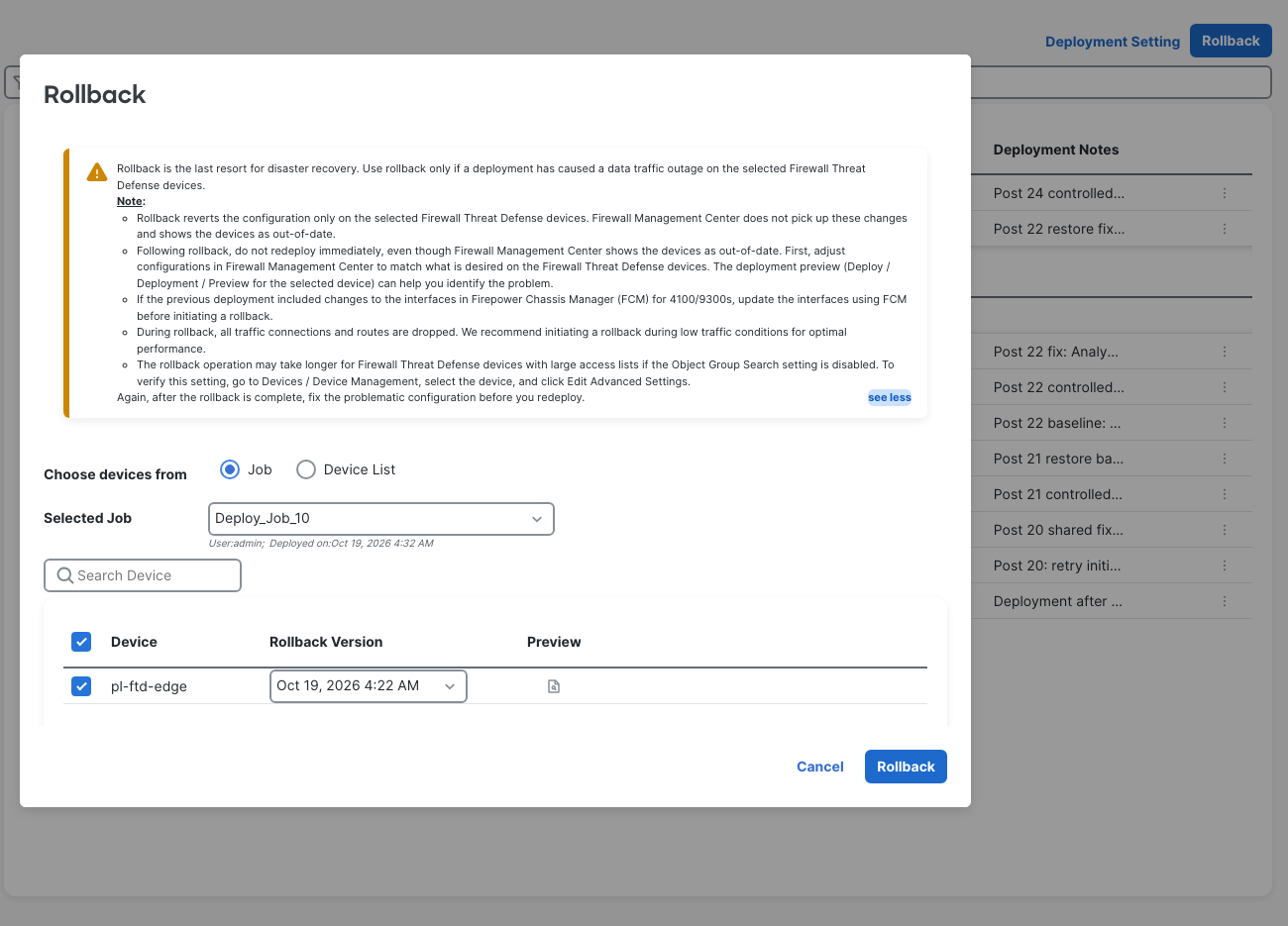Collapse the note with see less
The height and width of the screenshot is (926, 1288).
[890, 398]
